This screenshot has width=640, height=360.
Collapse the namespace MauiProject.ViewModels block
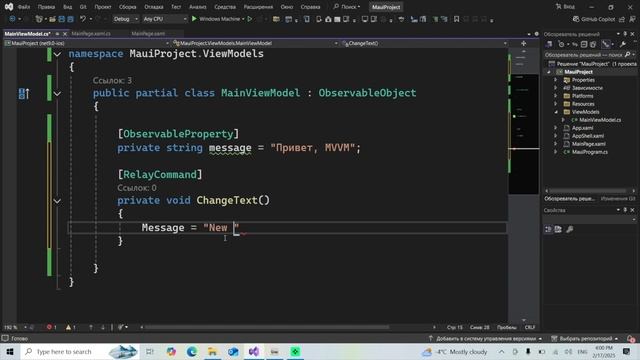pyautogui.click(x=57, y=54)
